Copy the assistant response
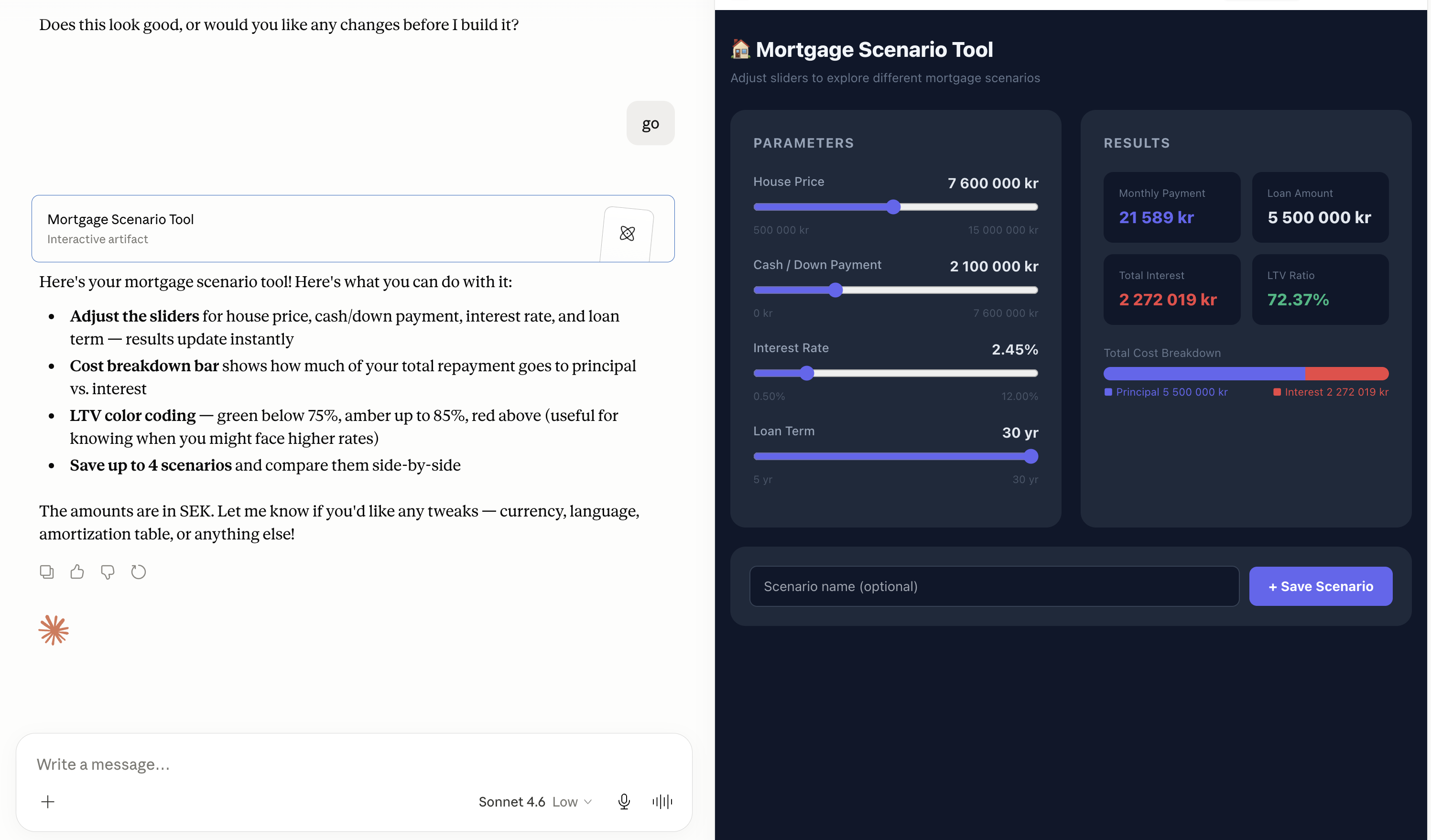1431x840 pixels. 46,572
